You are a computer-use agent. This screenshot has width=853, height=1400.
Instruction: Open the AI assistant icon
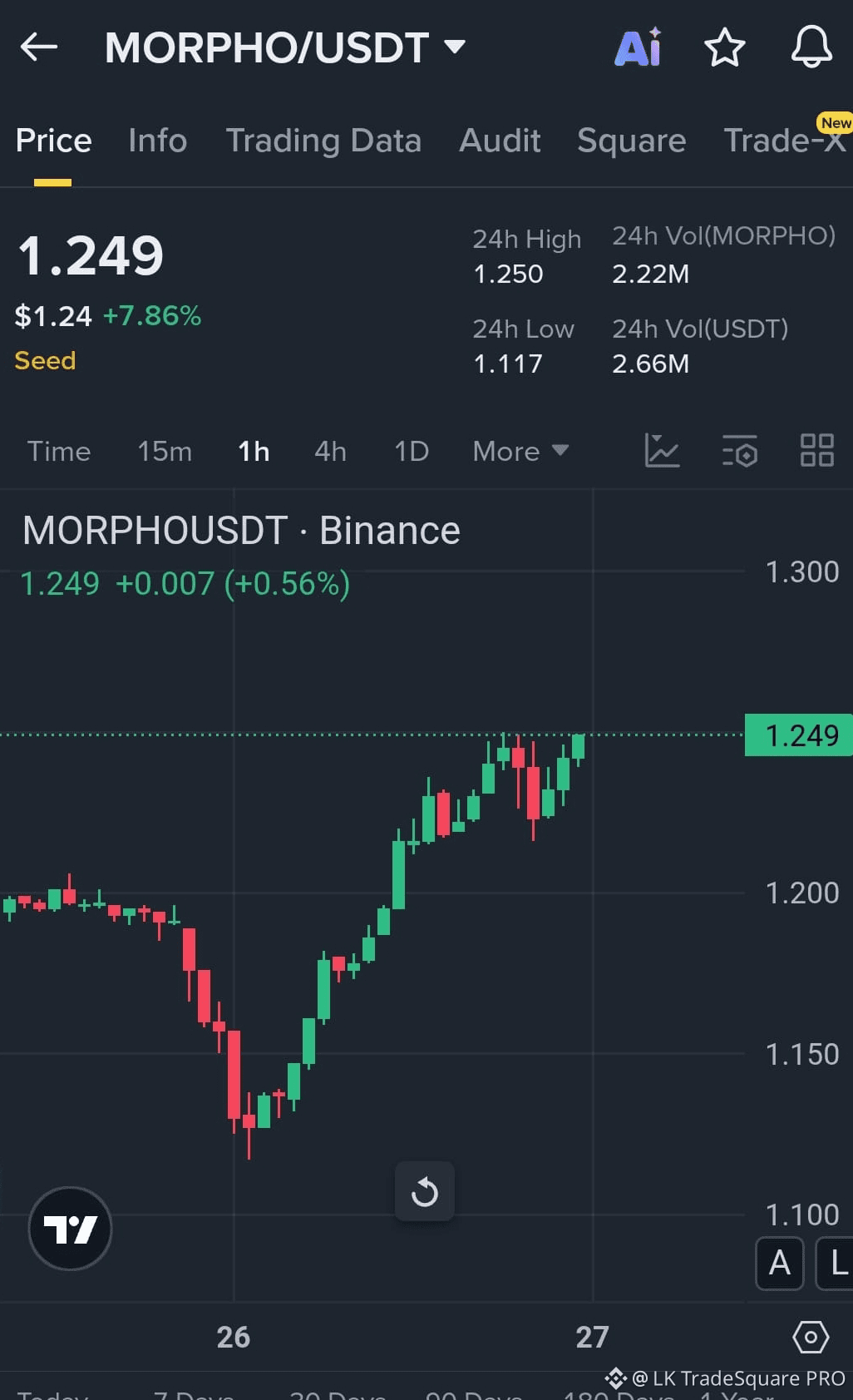pyautogui.click(x=638, y=47)
